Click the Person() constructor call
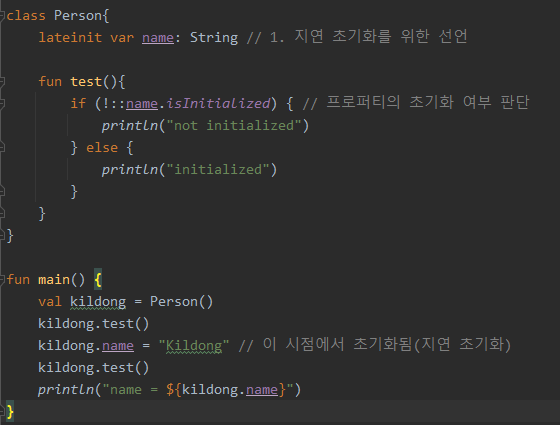The width and height of the screenshot is (560, 425). coord(181,302)
